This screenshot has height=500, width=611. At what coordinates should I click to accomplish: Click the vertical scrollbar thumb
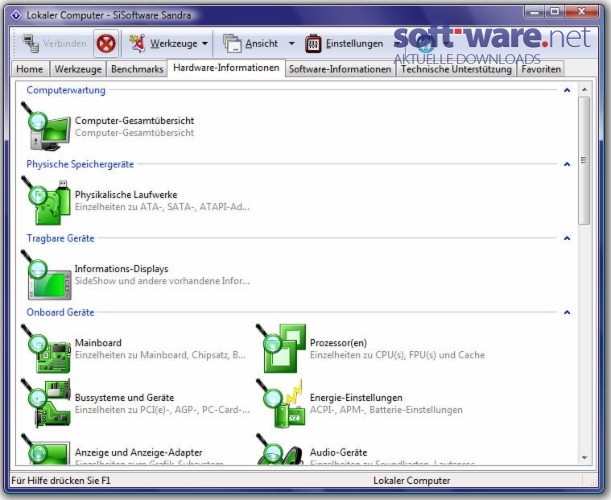point(584,161)
